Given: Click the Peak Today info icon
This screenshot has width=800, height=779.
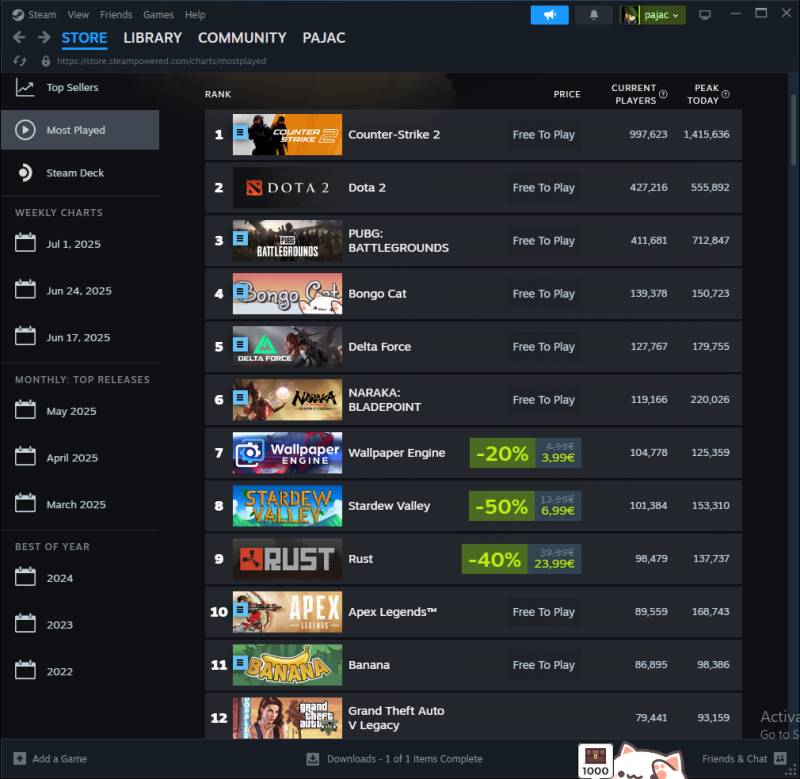Looking at the screenshot, I should (725, 94).
